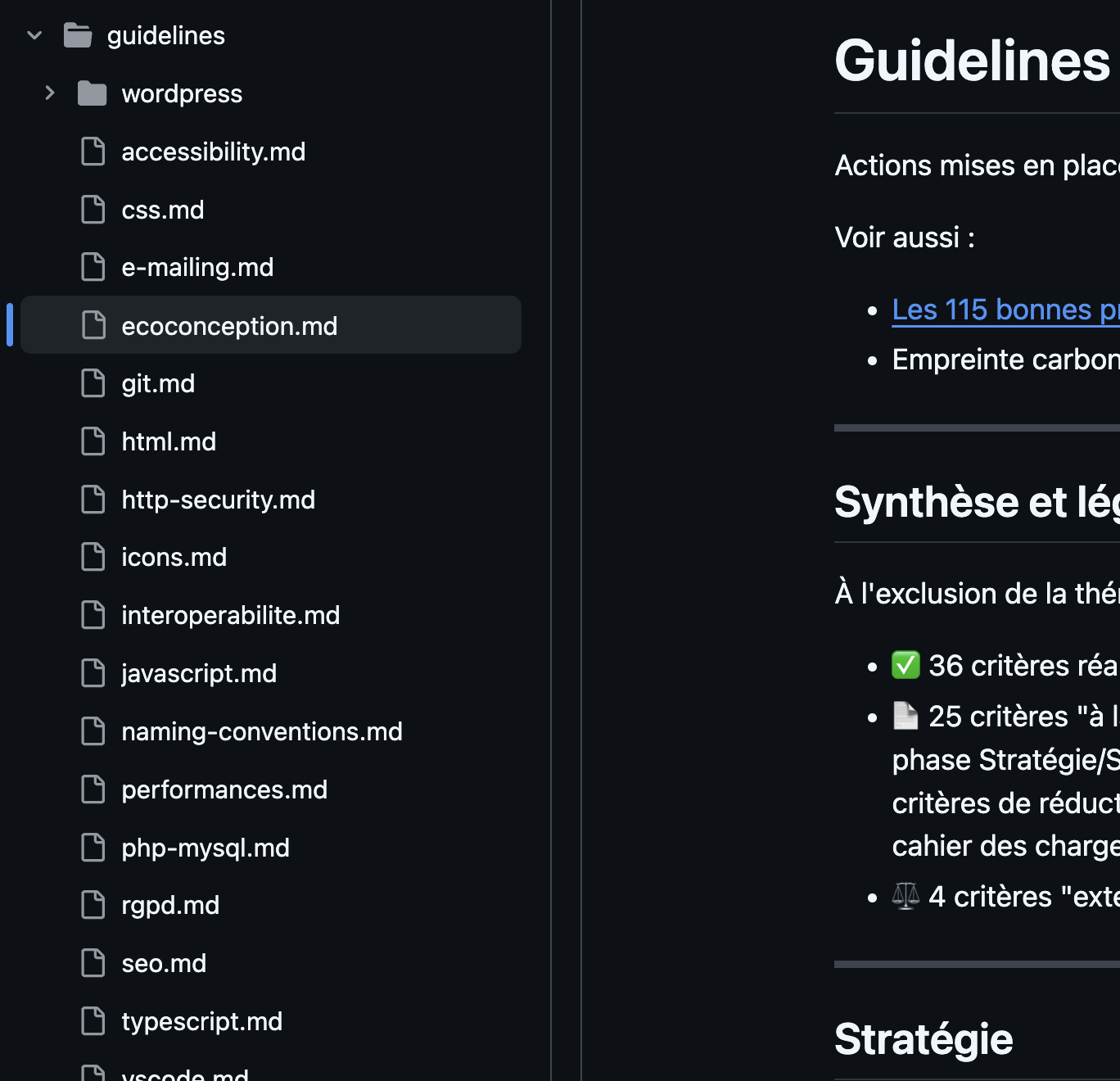
Task: Click the accessibility.md file icon
Action: tap(93, 152)
